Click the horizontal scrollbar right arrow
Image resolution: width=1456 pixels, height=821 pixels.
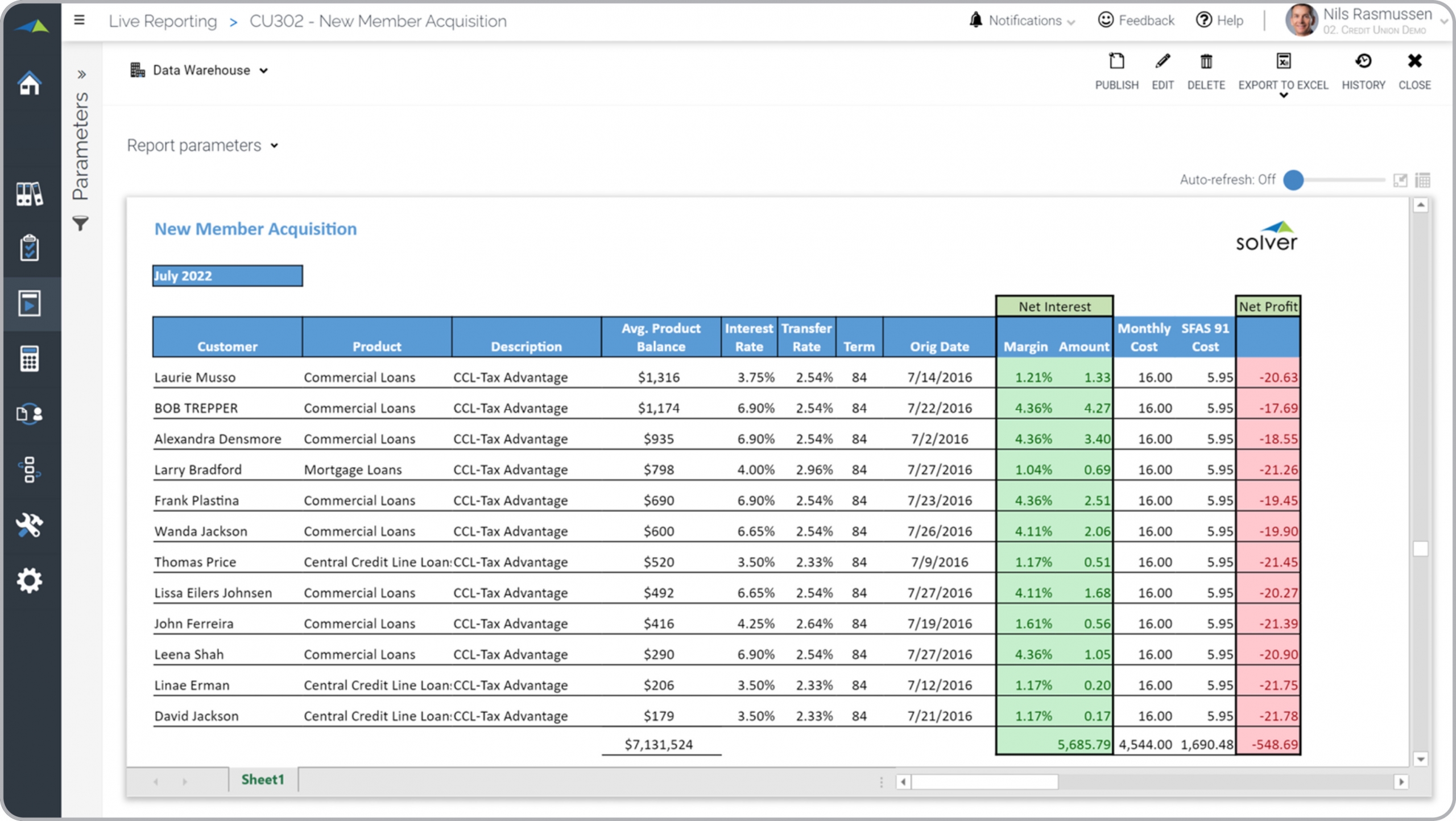click(x=1401, y=782)
